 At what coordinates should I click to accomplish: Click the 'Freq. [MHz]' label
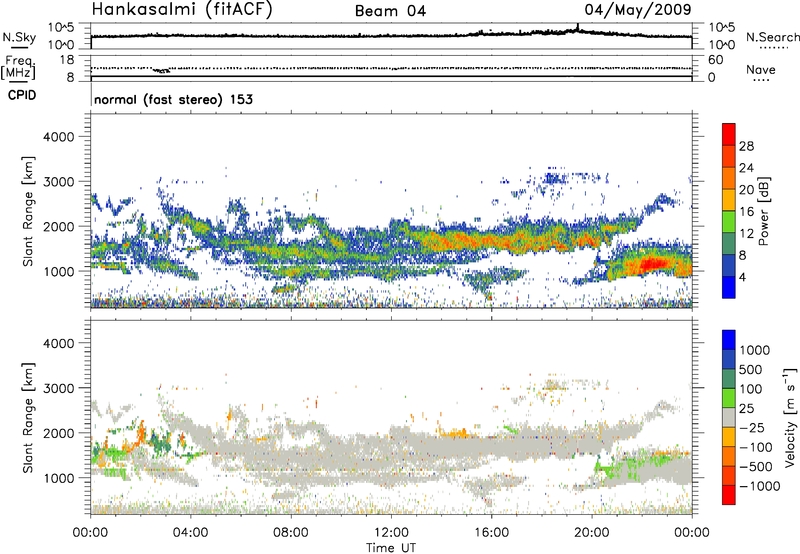tap(18, 67)
